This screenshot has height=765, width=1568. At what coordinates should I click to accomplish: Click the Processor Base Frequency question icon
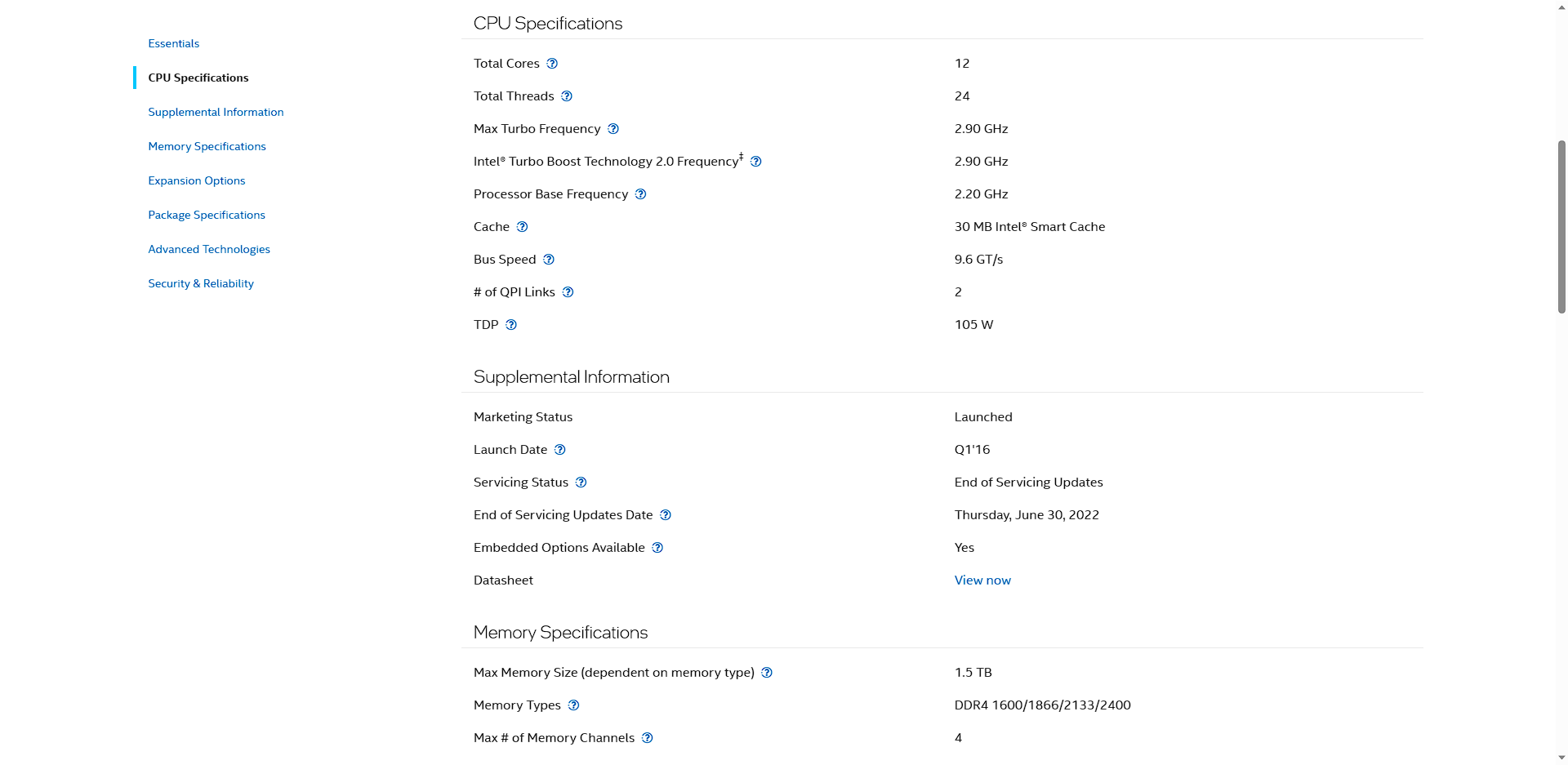pos(641,194)
